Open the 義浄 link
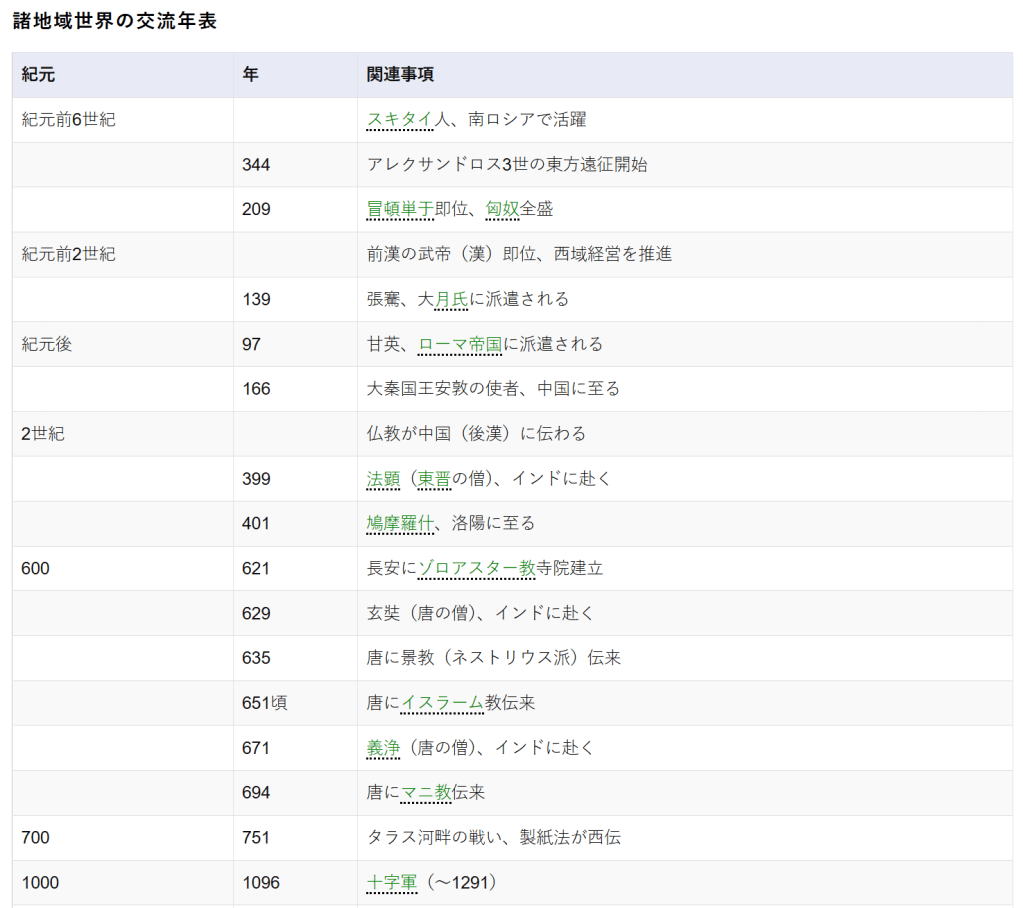The height and width of the screenshot is (908, 1023). (x=383, y=747)
